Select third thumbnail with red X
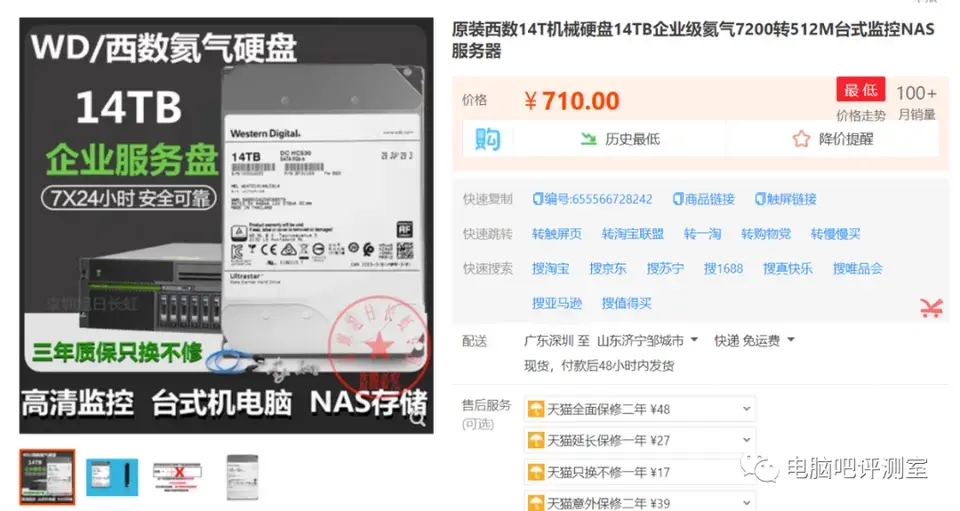The width and height of the screenshot is (960, 511). point(177,477)
